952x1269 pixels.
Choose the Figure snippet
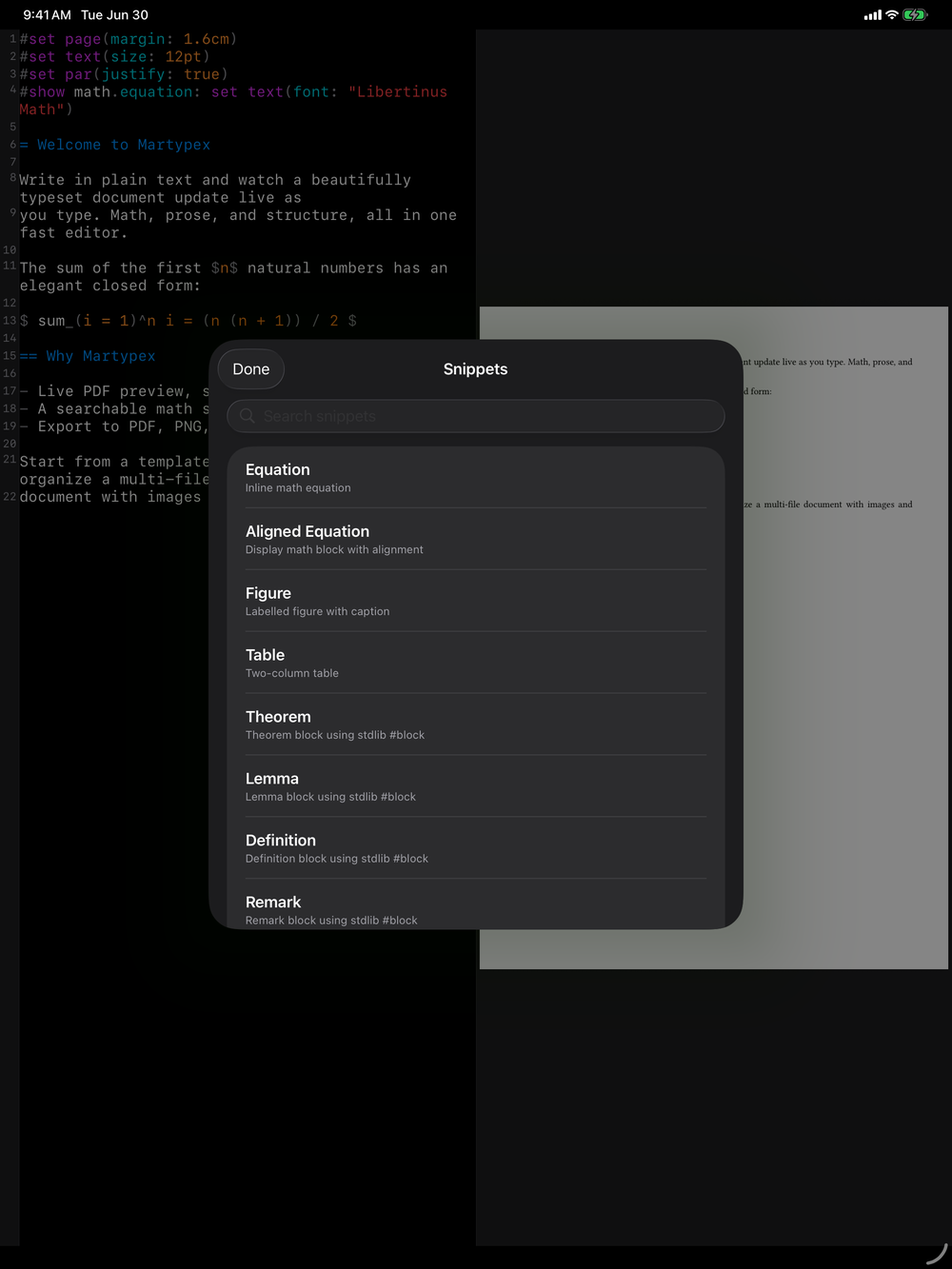[x=476, y=602]
